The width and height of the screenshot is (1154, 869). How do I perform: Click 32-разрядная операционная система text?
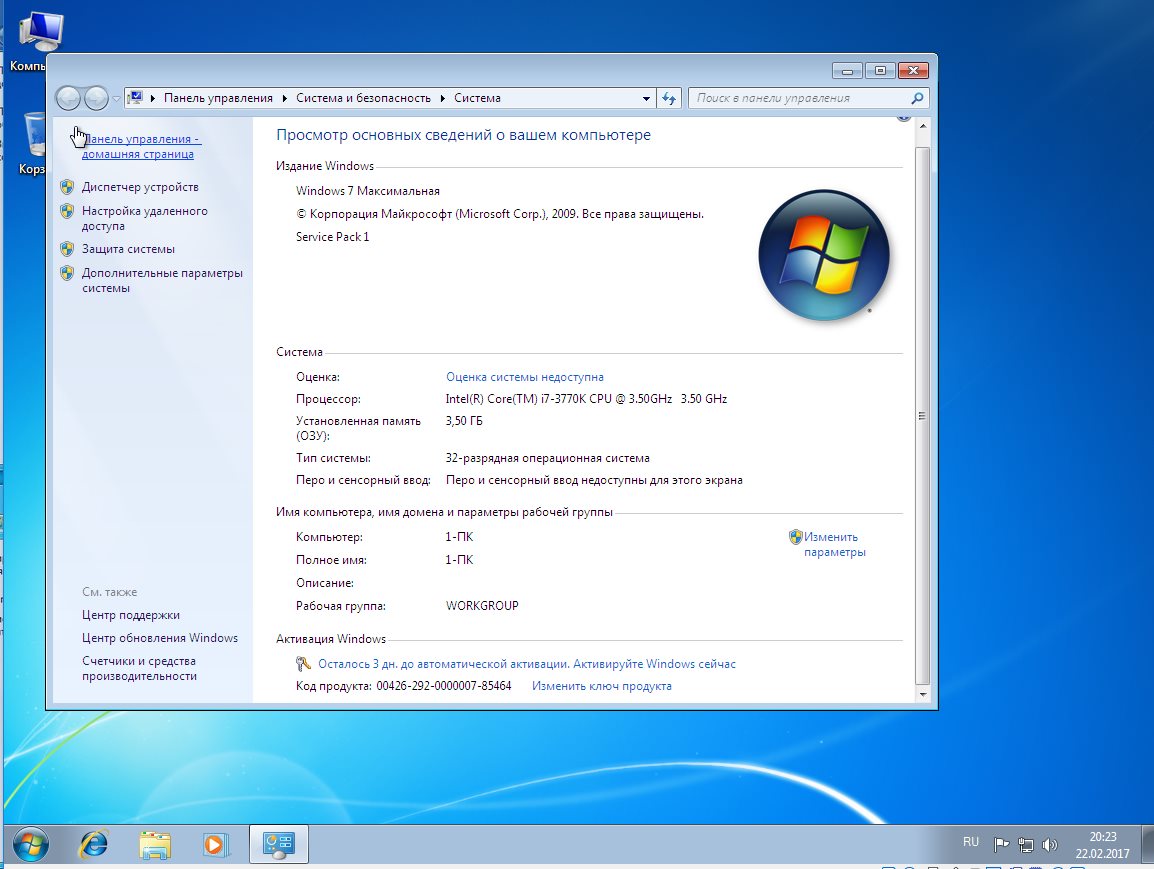[547, 458]
